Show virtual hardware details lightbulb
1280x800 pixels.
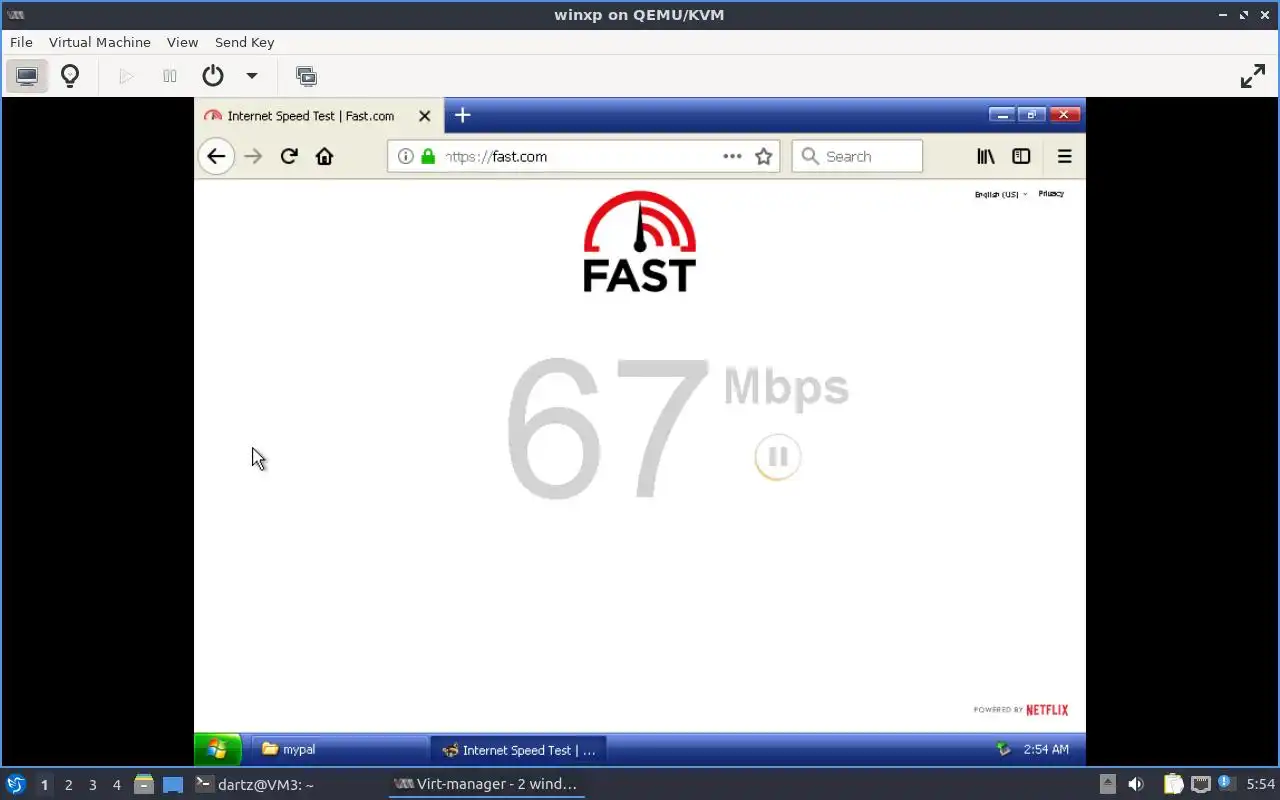tap(70, 76)
